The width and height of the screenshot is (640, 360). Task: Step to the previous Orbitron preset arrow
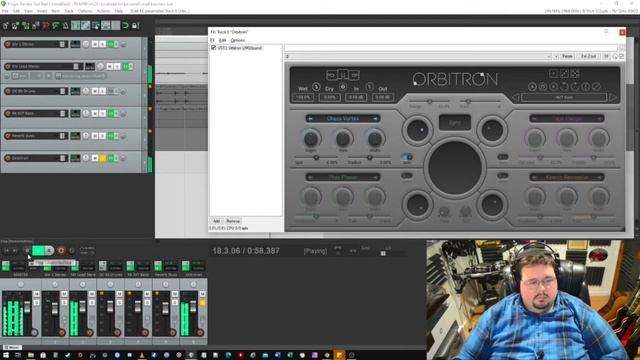(x=516, y=98)
